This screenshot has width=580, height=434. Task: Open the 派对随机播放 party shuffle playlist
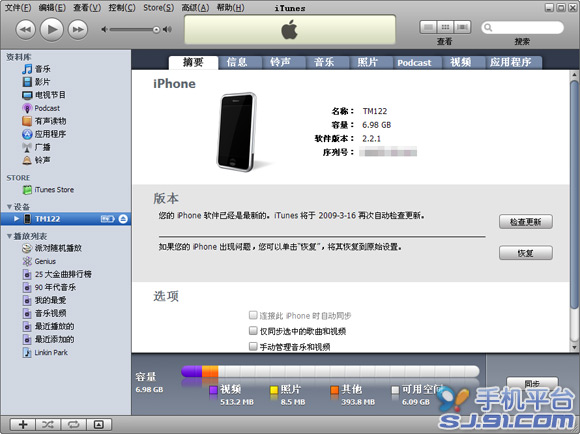coord(52,248)
